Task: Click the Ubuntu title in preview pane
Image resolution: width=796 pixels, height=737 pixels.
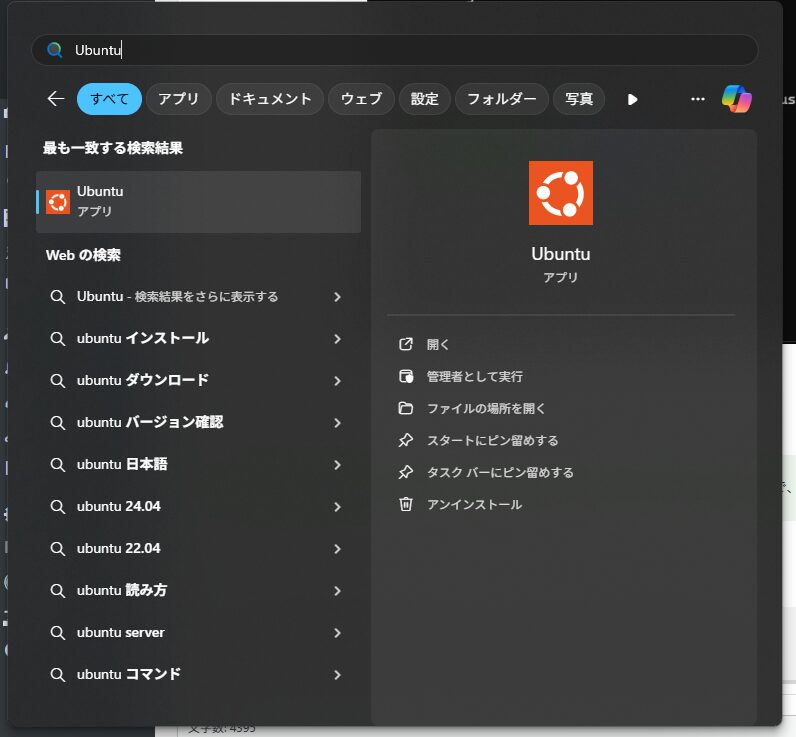Action: (560, 254)
